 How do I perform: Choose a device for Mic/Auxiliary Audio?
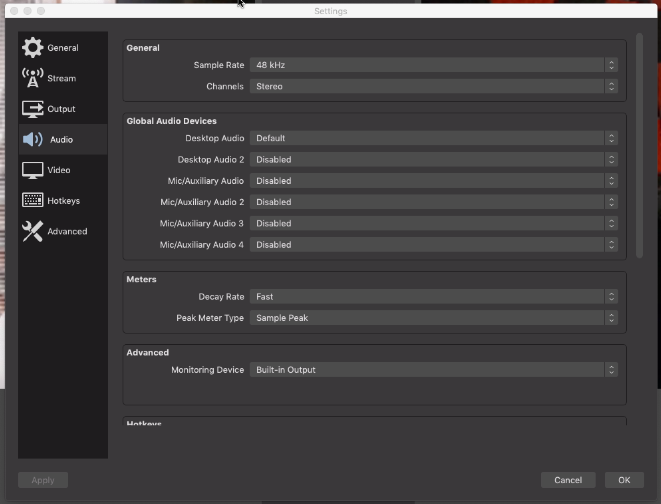434,181
